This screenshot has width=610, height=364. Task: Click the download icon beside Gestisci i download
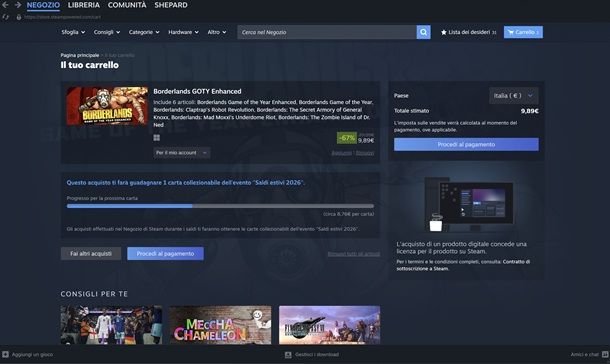[x=288, y=354]
